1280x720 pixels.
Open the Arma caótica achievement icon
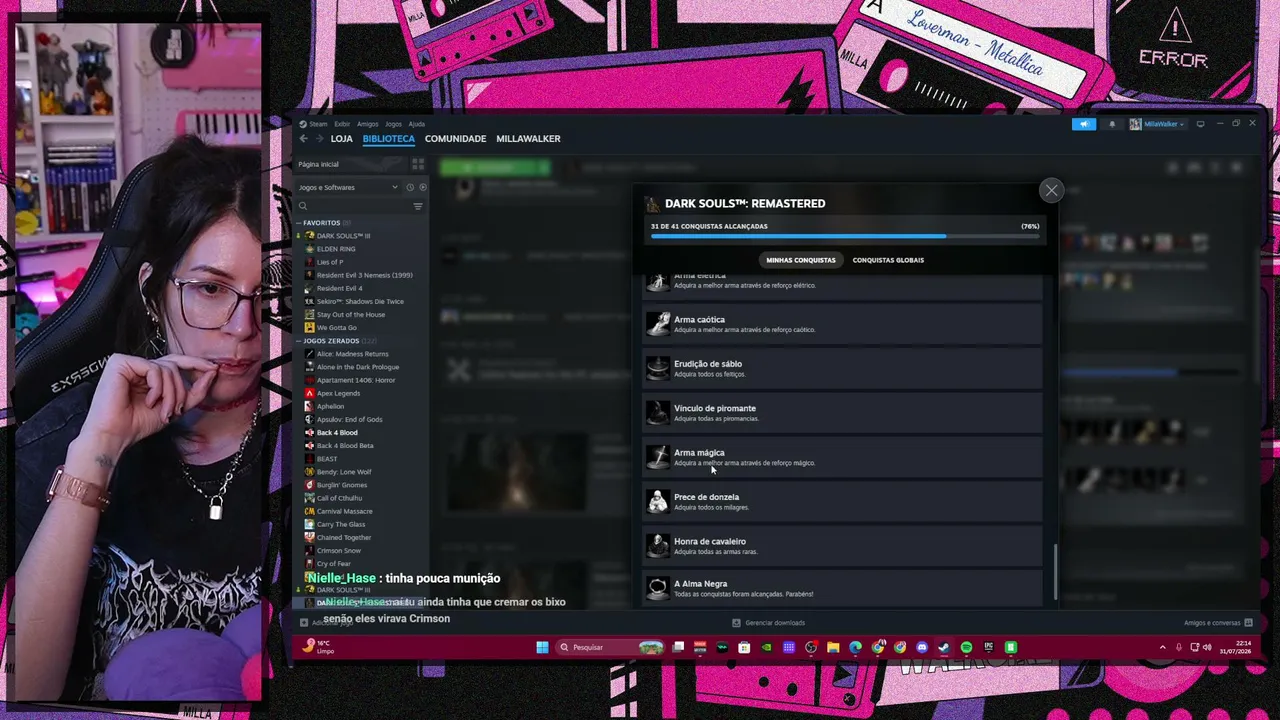click(657, 324)
